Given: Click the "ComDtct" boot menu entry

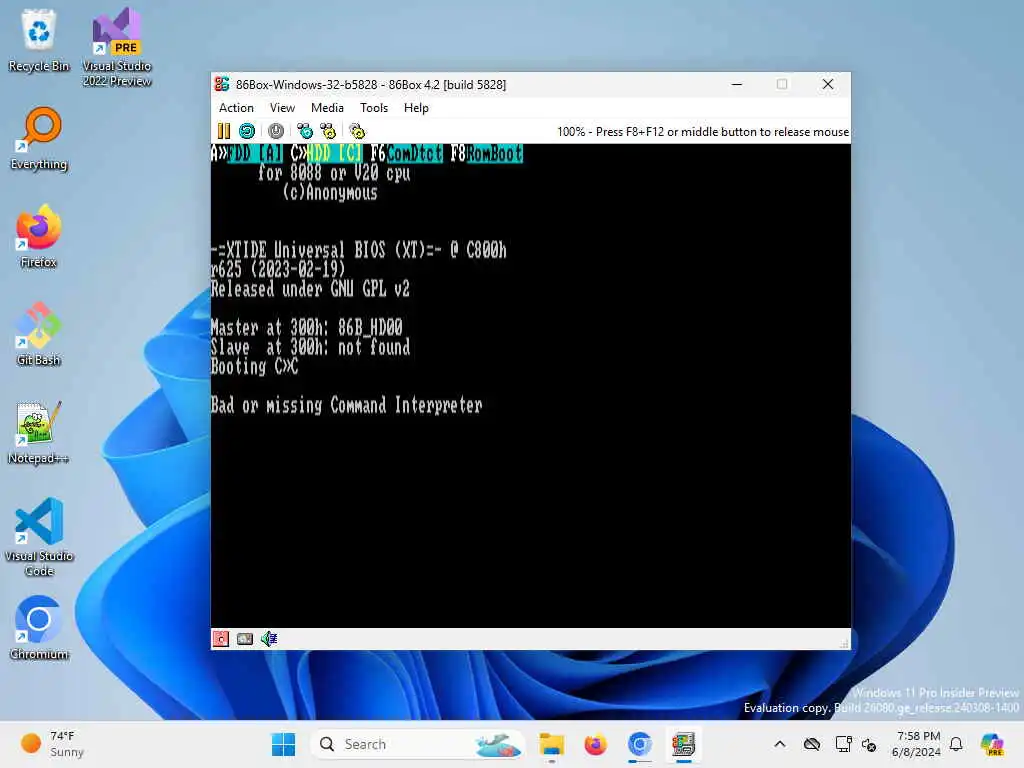Looking at the screenshot, I should pyautogui.click(x=415, y=153).
